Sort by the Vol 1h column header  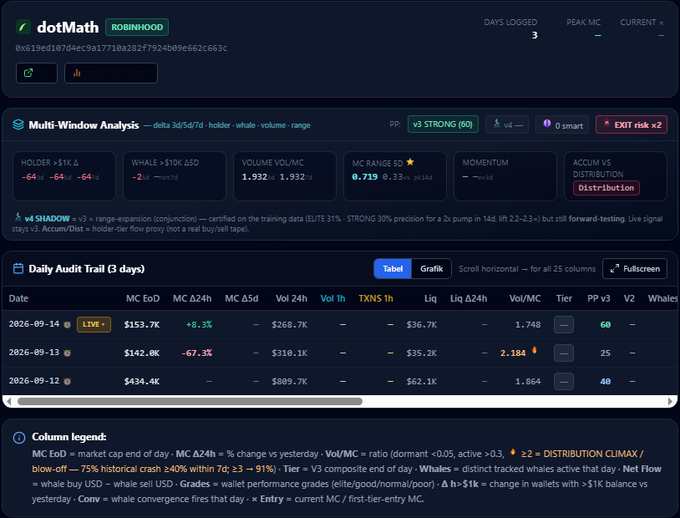click(333, 298)
